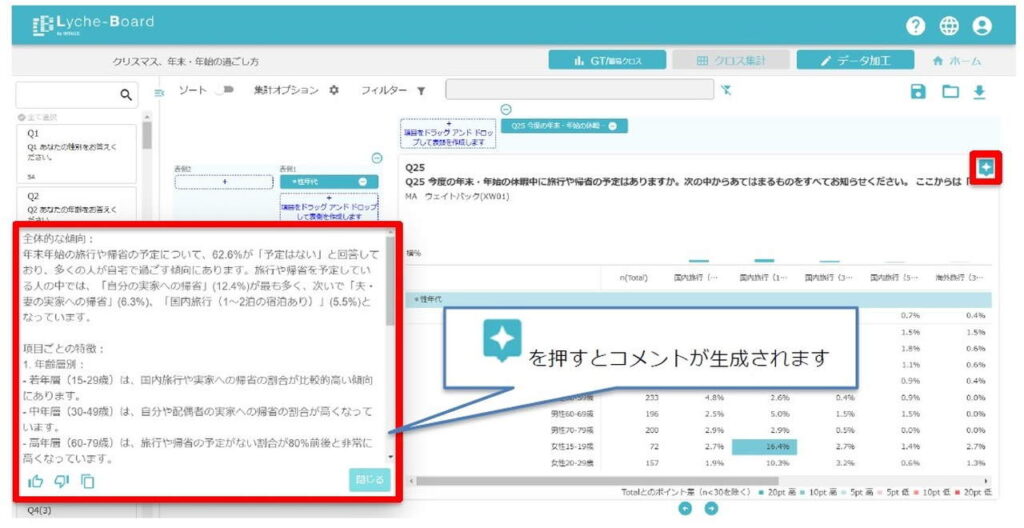Click the n(Total) column header

pos(633,278)
